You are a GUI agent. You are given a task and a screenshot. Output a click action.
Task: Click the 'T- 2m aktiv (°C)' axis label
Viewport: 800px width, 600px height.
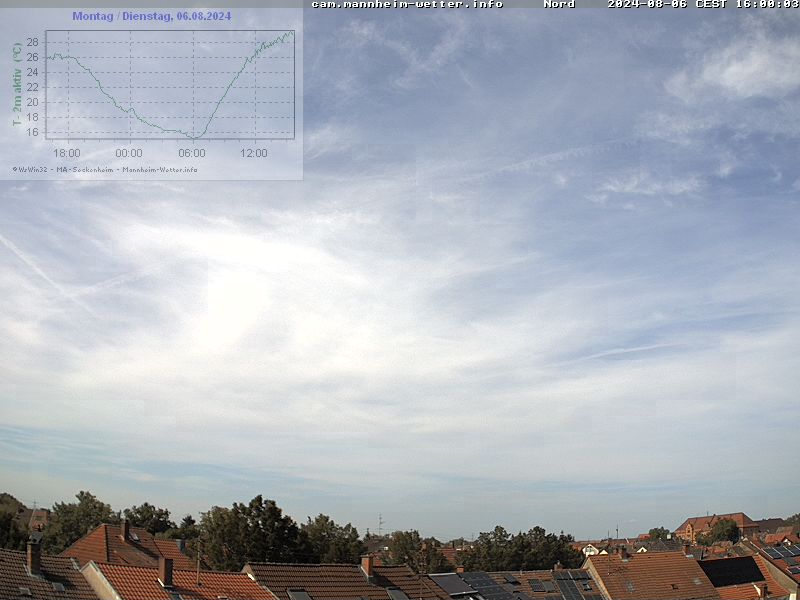17,84
